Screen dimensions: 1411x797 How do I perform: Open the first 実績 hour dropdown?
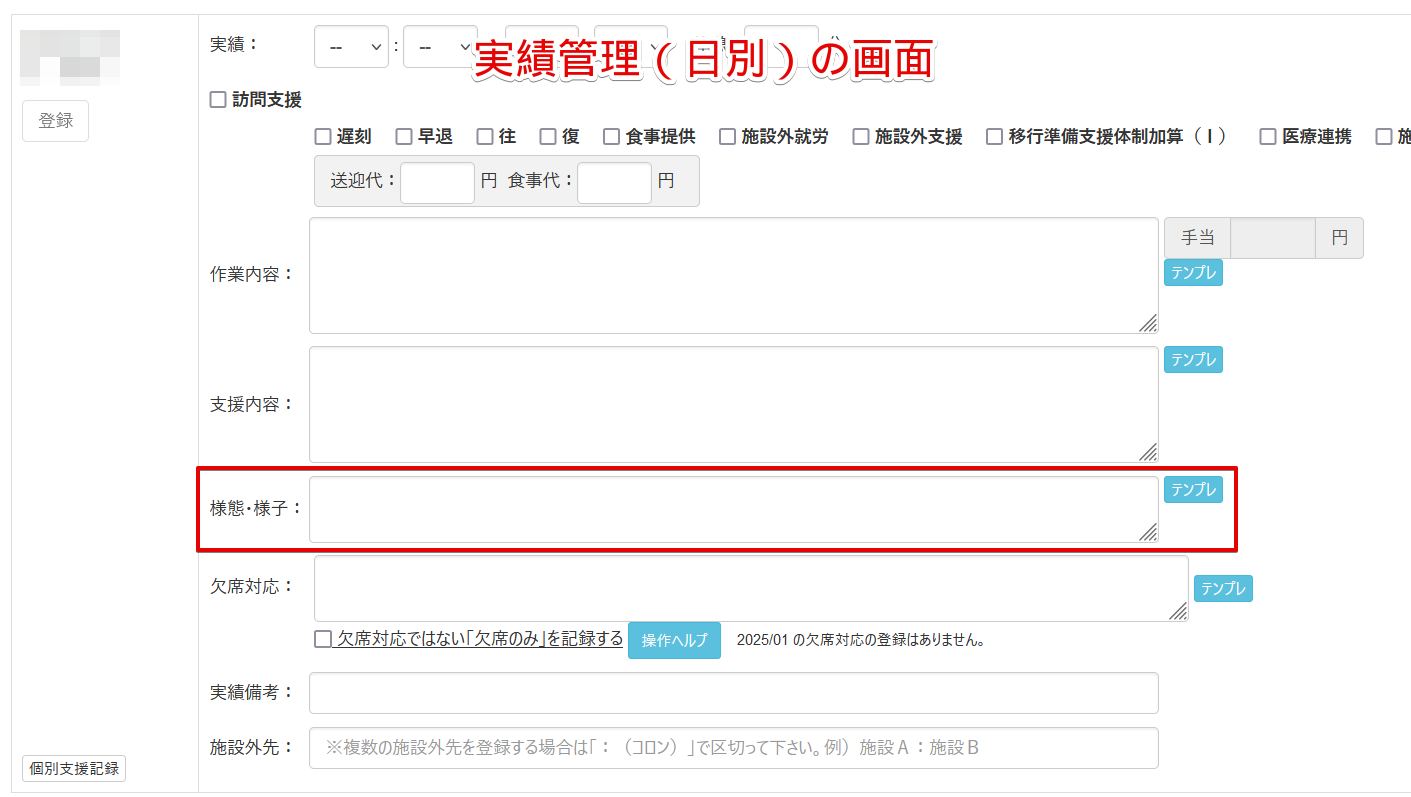pos(351,46)
